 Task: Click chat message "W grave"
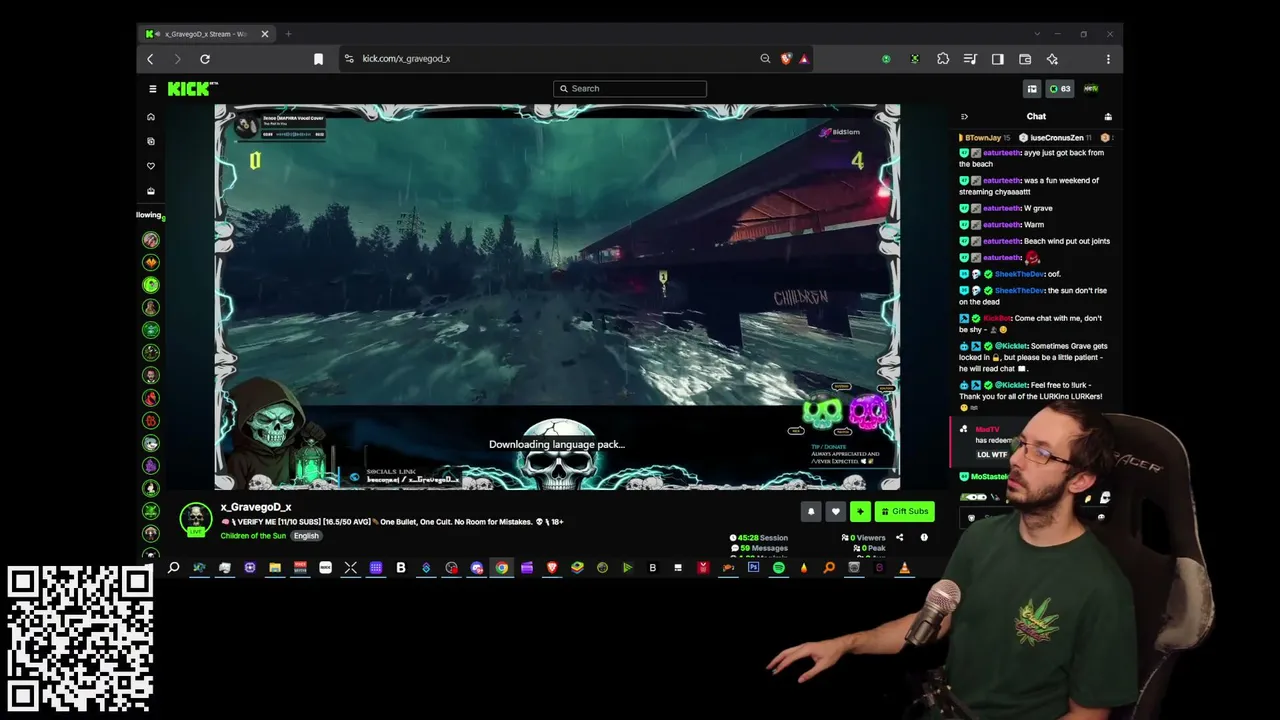[x=1038, y=209]
